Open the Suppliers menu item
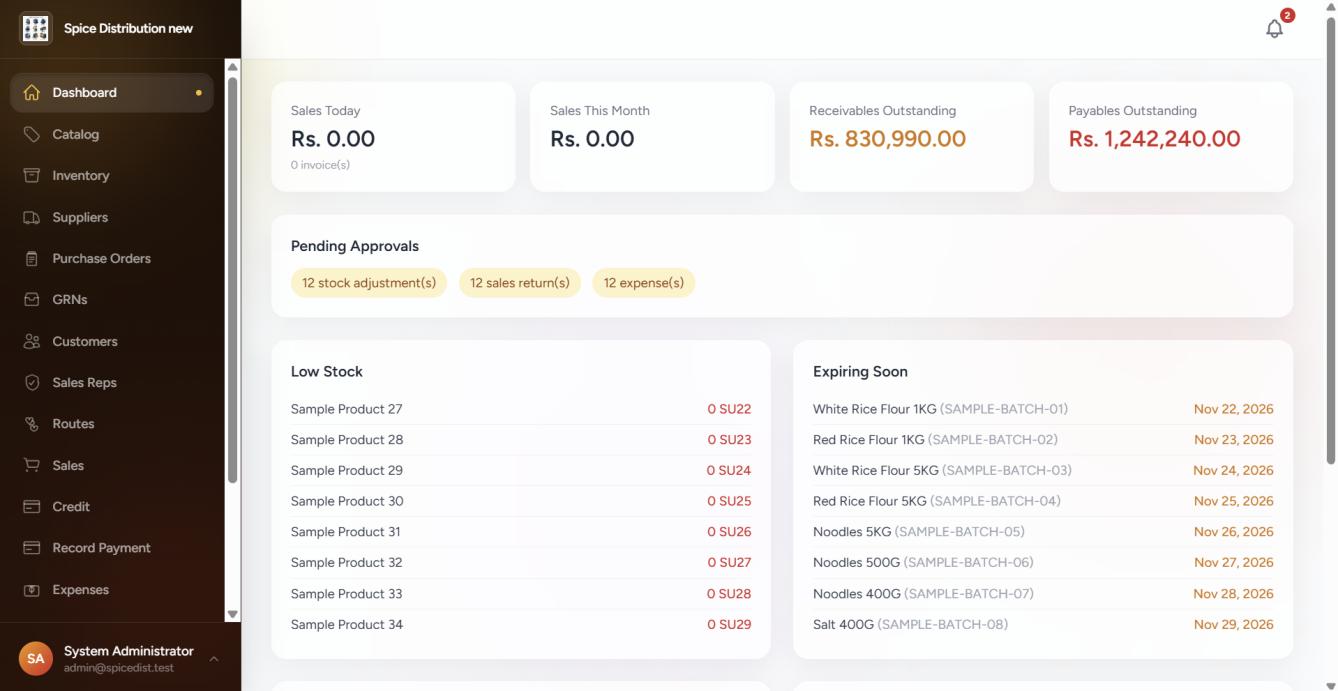The width and height of the screenshot is (1338, 691). pyautogui.click(x=112, y=217)
